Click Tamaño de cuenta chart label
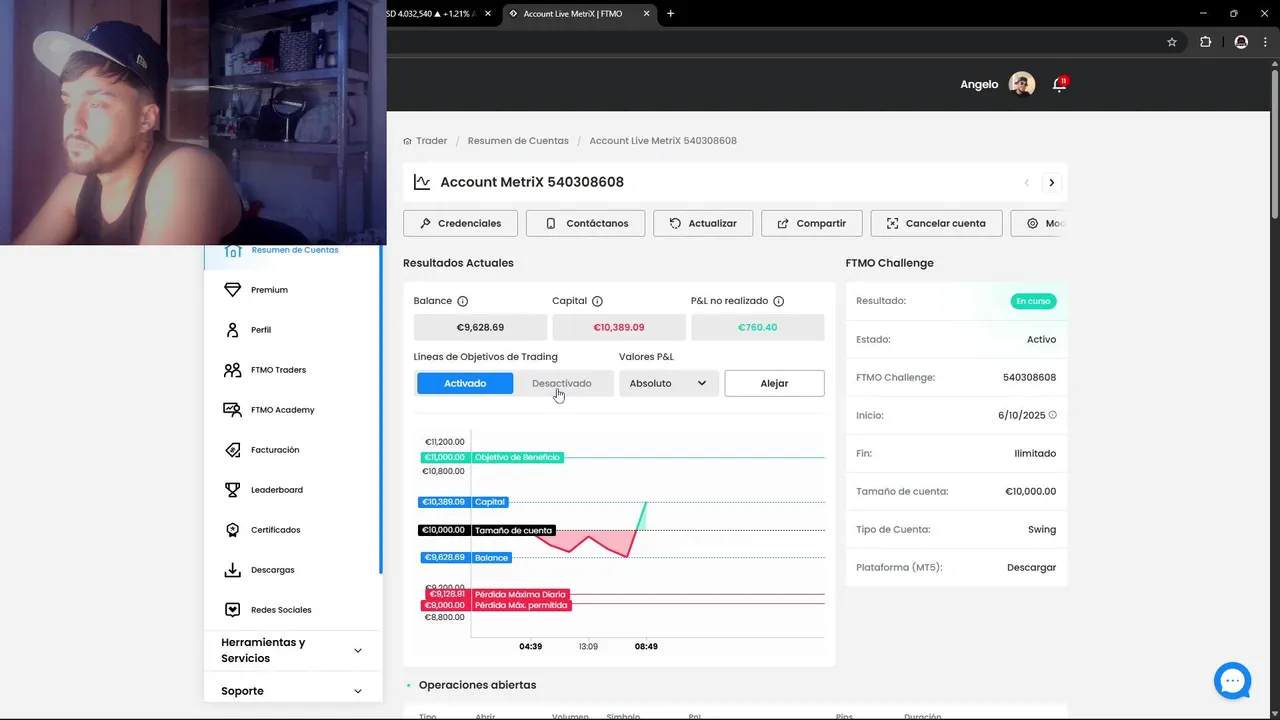This screenshot has width=1280, height=720. point(513,530)
